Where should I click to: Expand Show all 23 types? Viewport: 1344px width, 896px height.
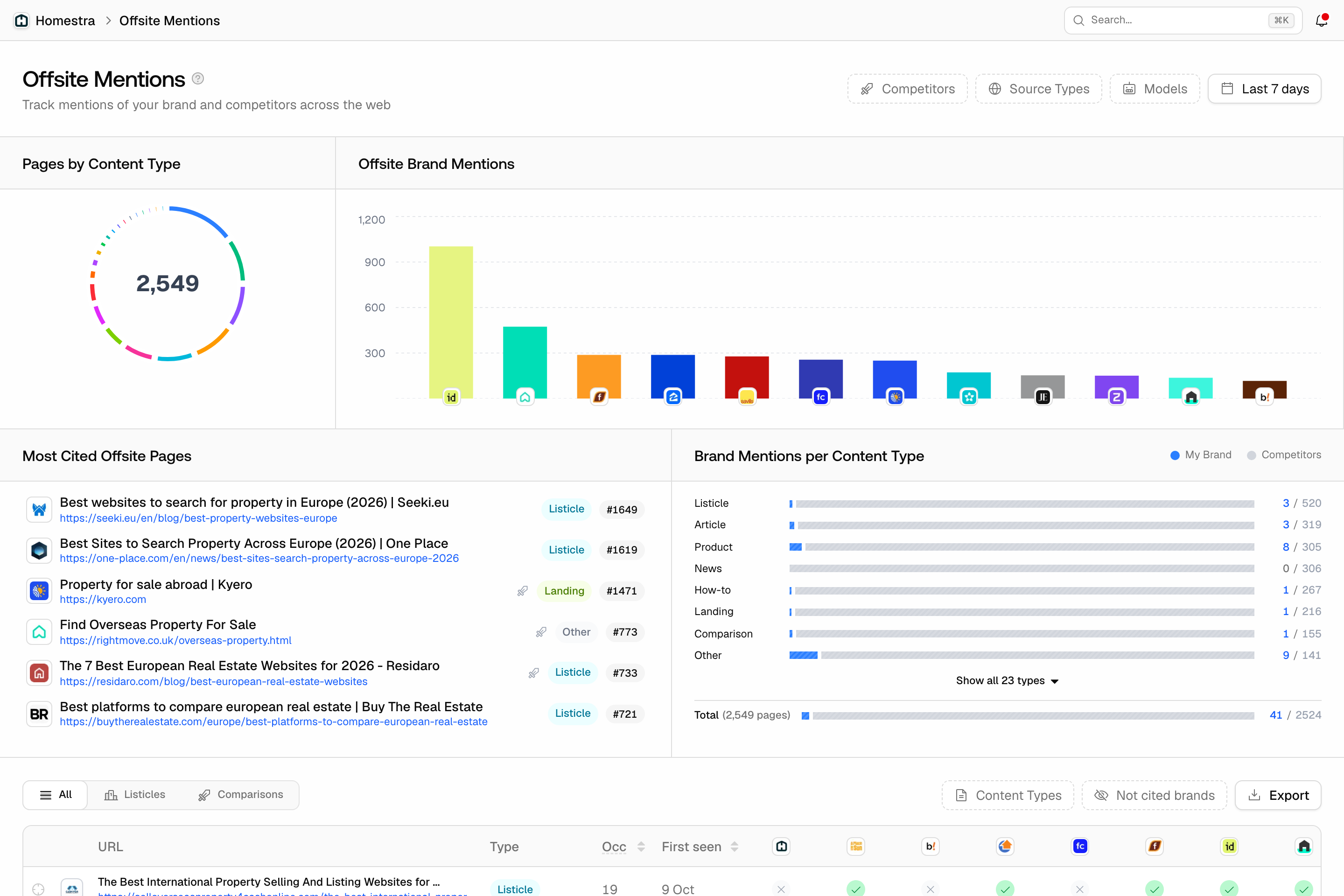1007,680
